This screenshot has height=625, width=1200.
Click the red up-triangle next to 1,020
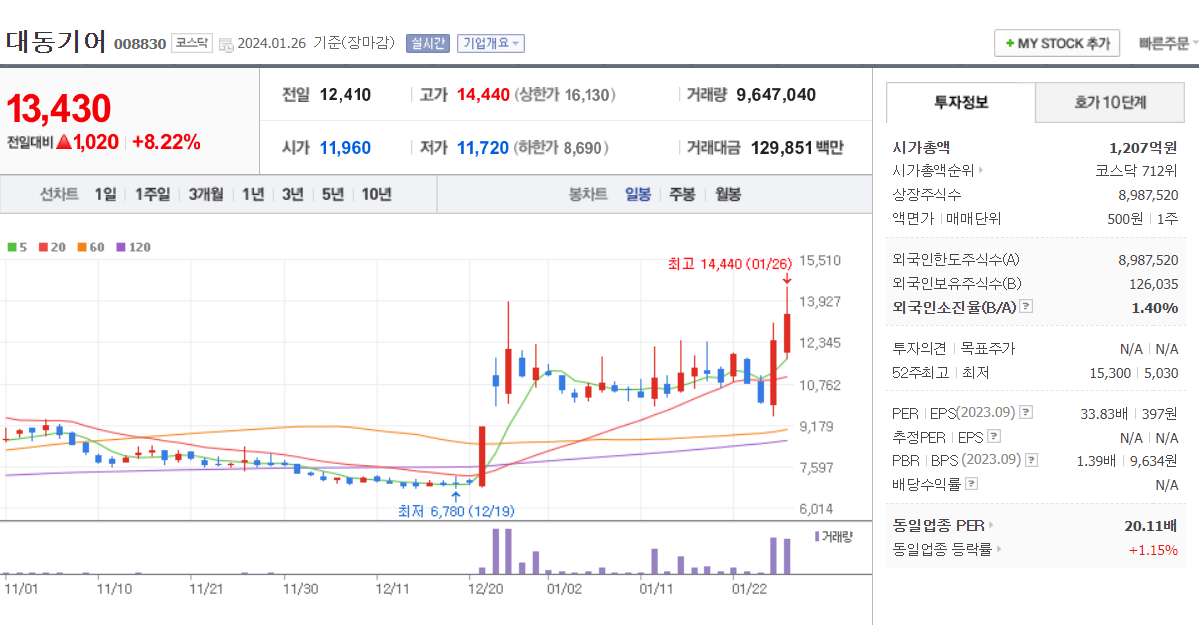click(x=64, y=142)
